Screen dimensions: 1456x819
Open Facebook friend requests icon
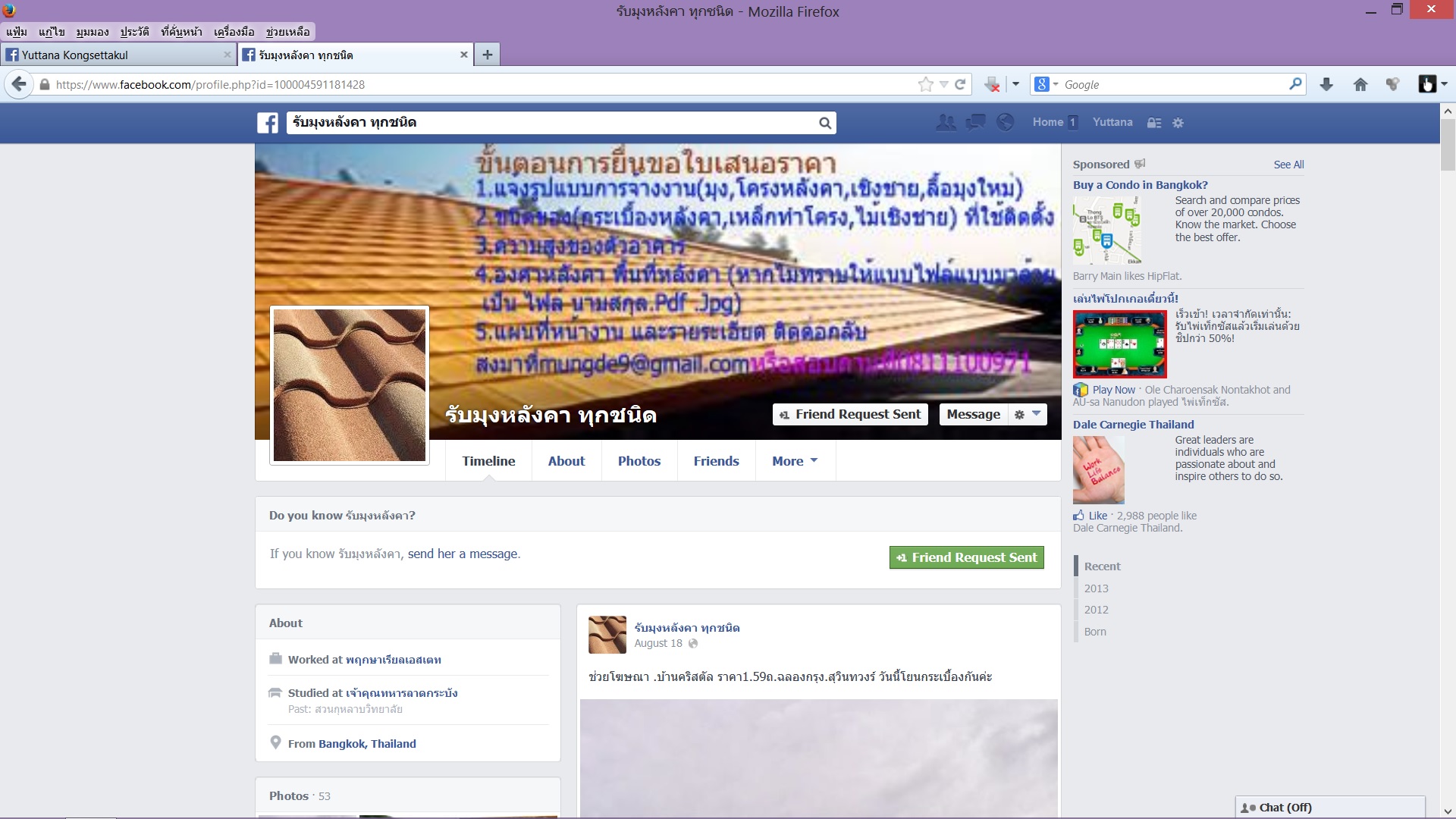coord(946,122)
